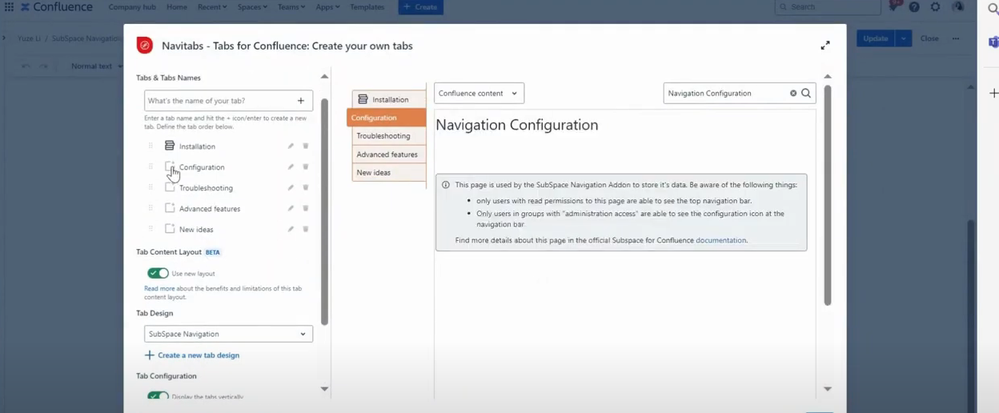Viewport: 999px width, 413px height.
Task: Edit the Advanced features tab name
Action: pos(291,208)
